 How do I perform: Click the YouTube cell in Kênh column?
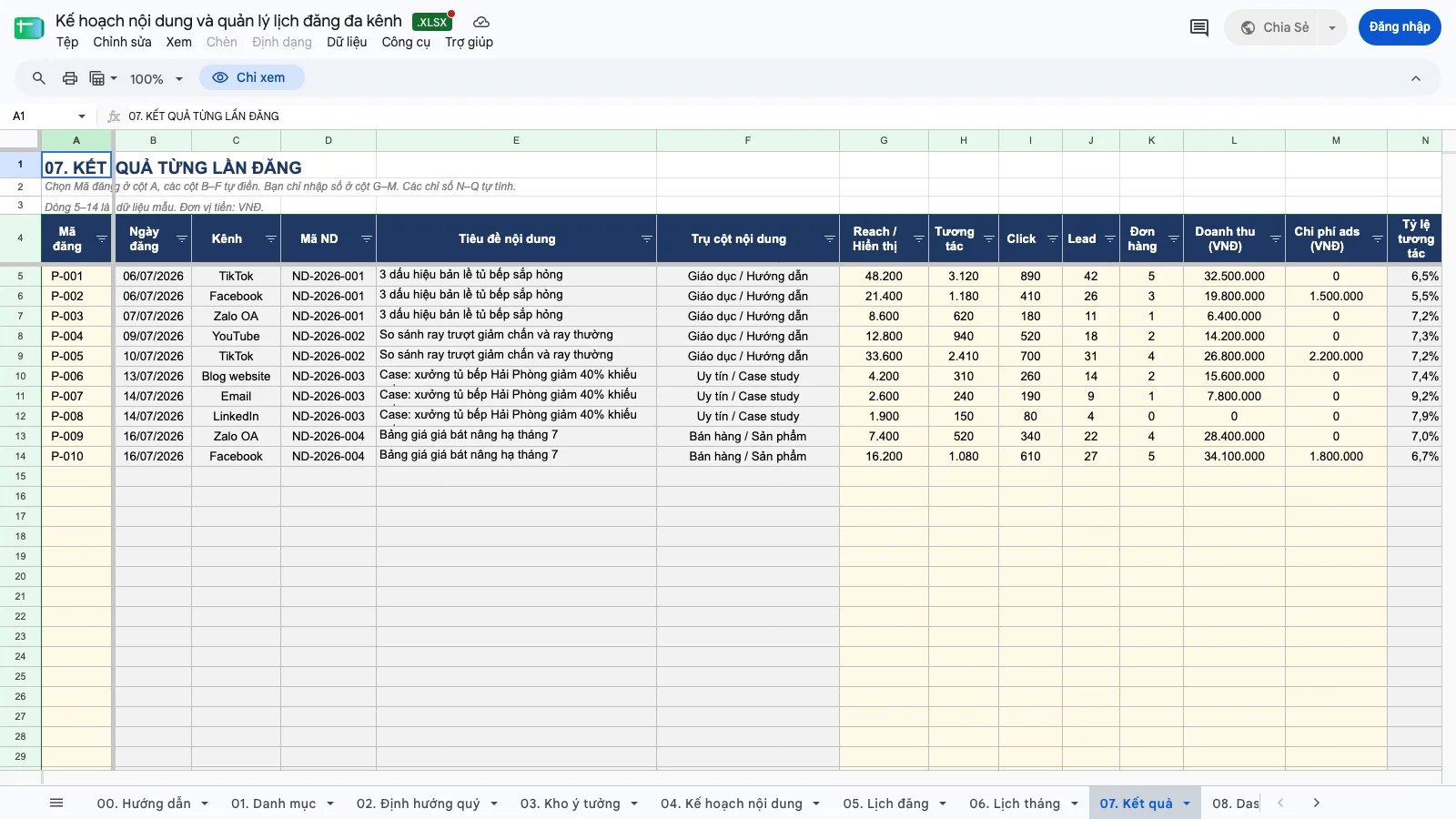(236, 336)
